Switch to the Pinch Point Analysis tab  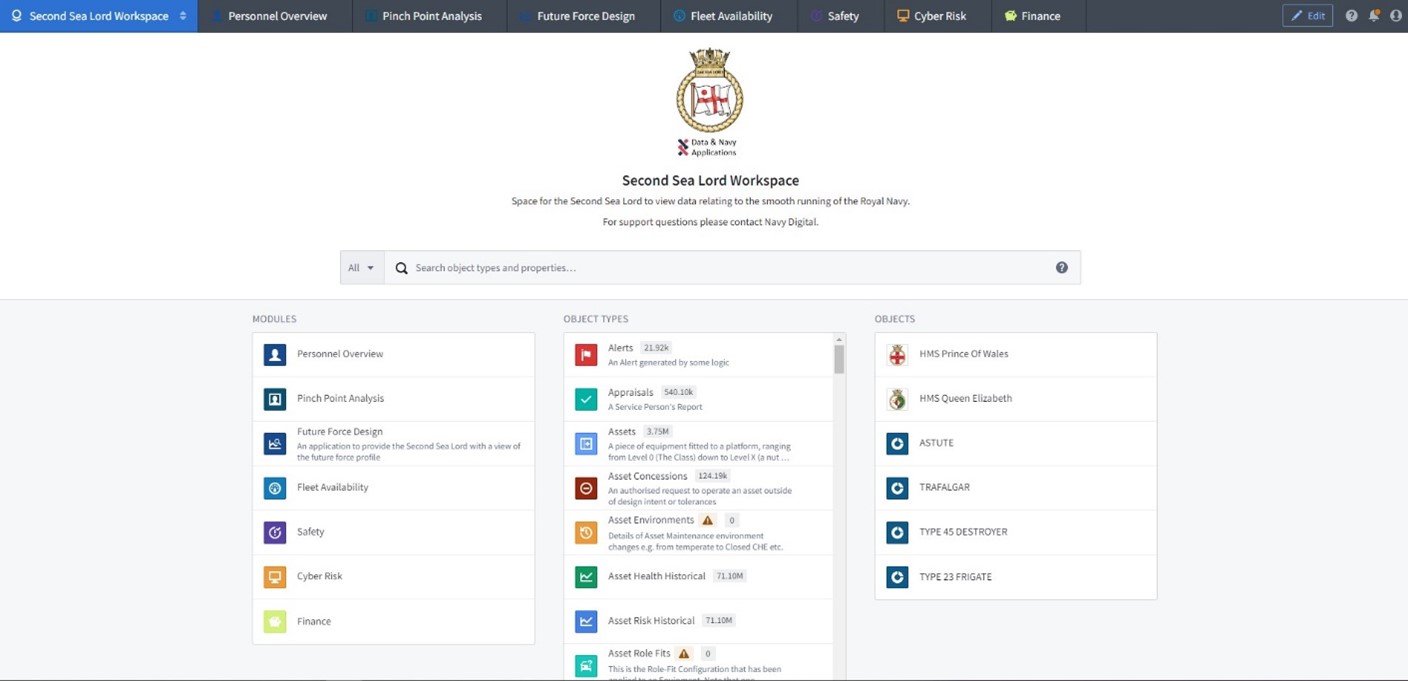coord(431,16)
